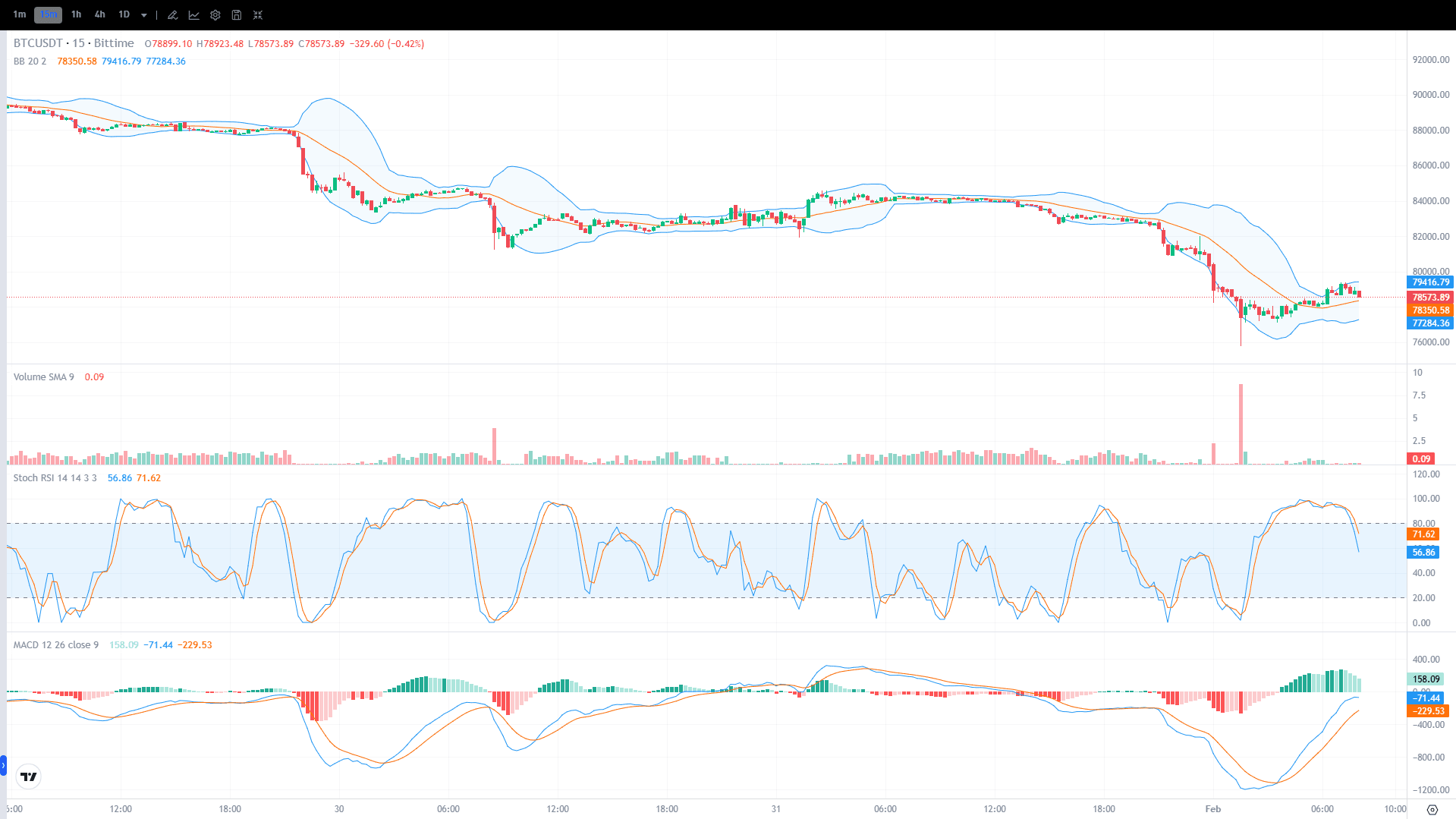The width and height of the screenshot is (1456, 819).
Task: Expand the timeframe dropdown arrow
Action: pyautogui.click(x=143, y=14)
